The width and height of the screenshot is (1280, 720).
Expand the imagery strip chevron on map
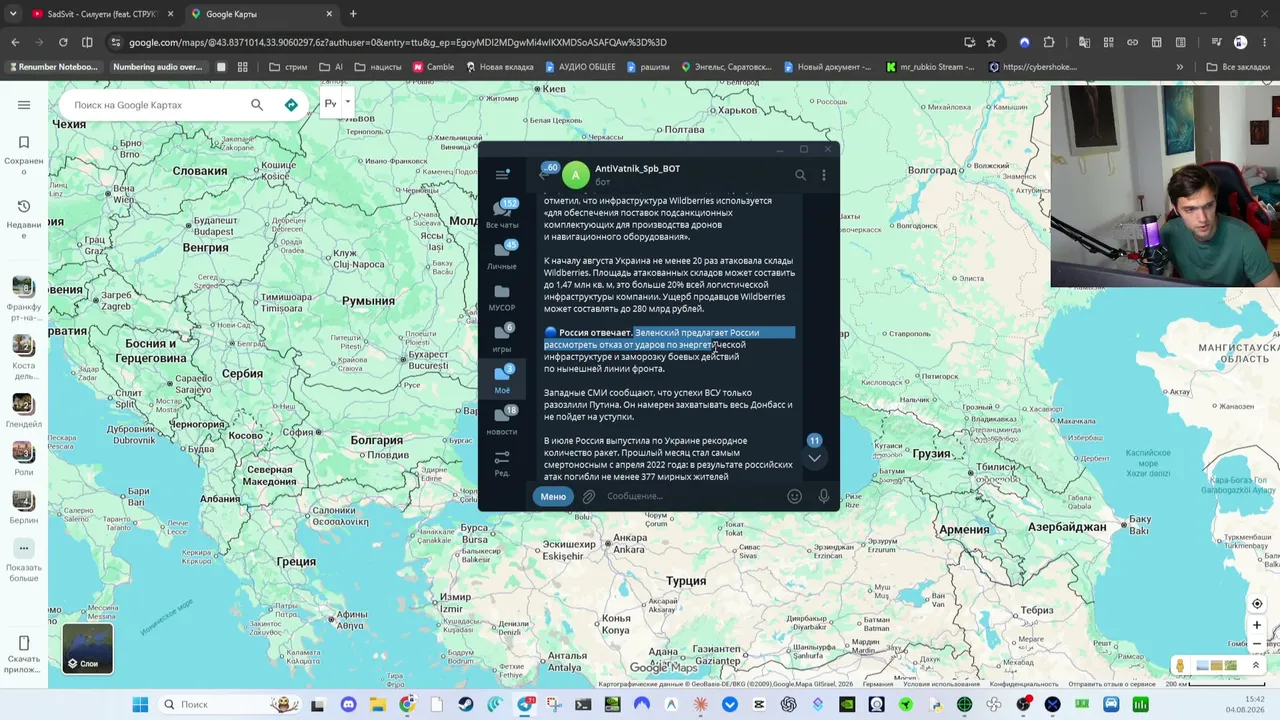click(1256, 665)
